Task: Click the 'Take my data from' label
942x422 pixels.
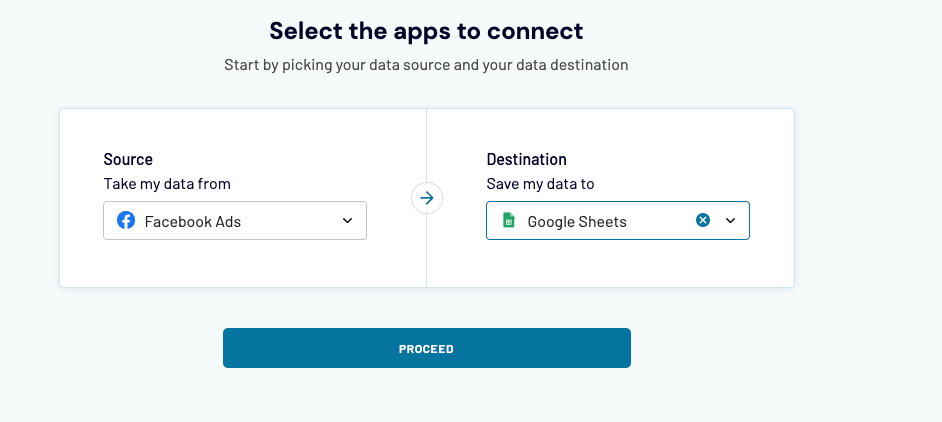Action: pyautogui.click(x=167, y=184)
